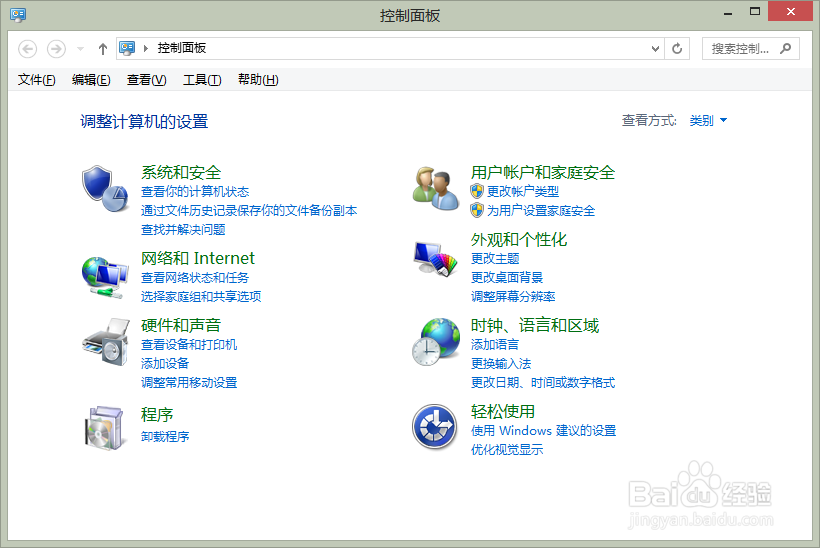This screenshot has width=820, height=548.
Task: Click 更改日期、时间或数字格式 link
Action: (543, 383)
